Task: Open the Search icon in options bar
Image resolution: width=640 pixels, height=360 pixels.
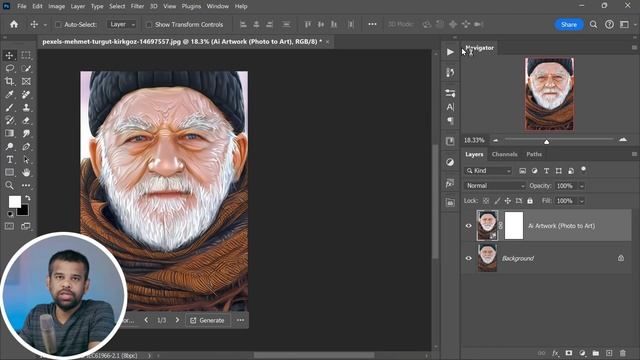Action: point(593,24)
